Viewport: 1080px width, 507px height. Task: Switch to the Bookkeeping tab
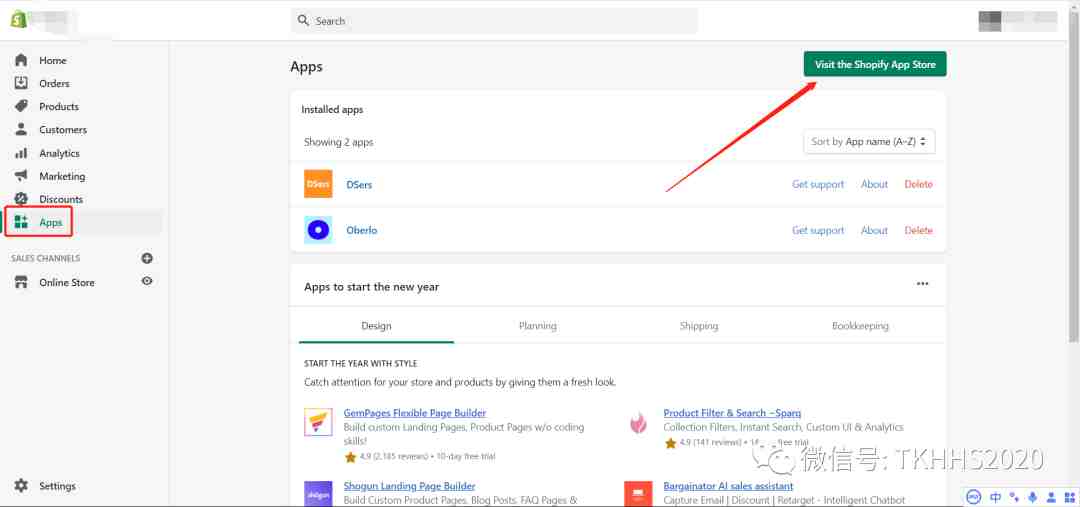pos(860,326)
